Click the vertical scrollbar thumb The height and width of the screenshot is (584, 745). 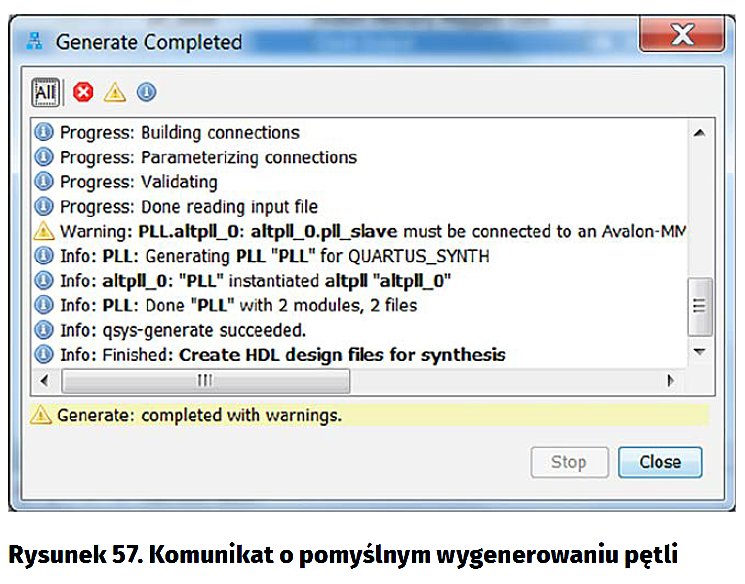(699, 306)
